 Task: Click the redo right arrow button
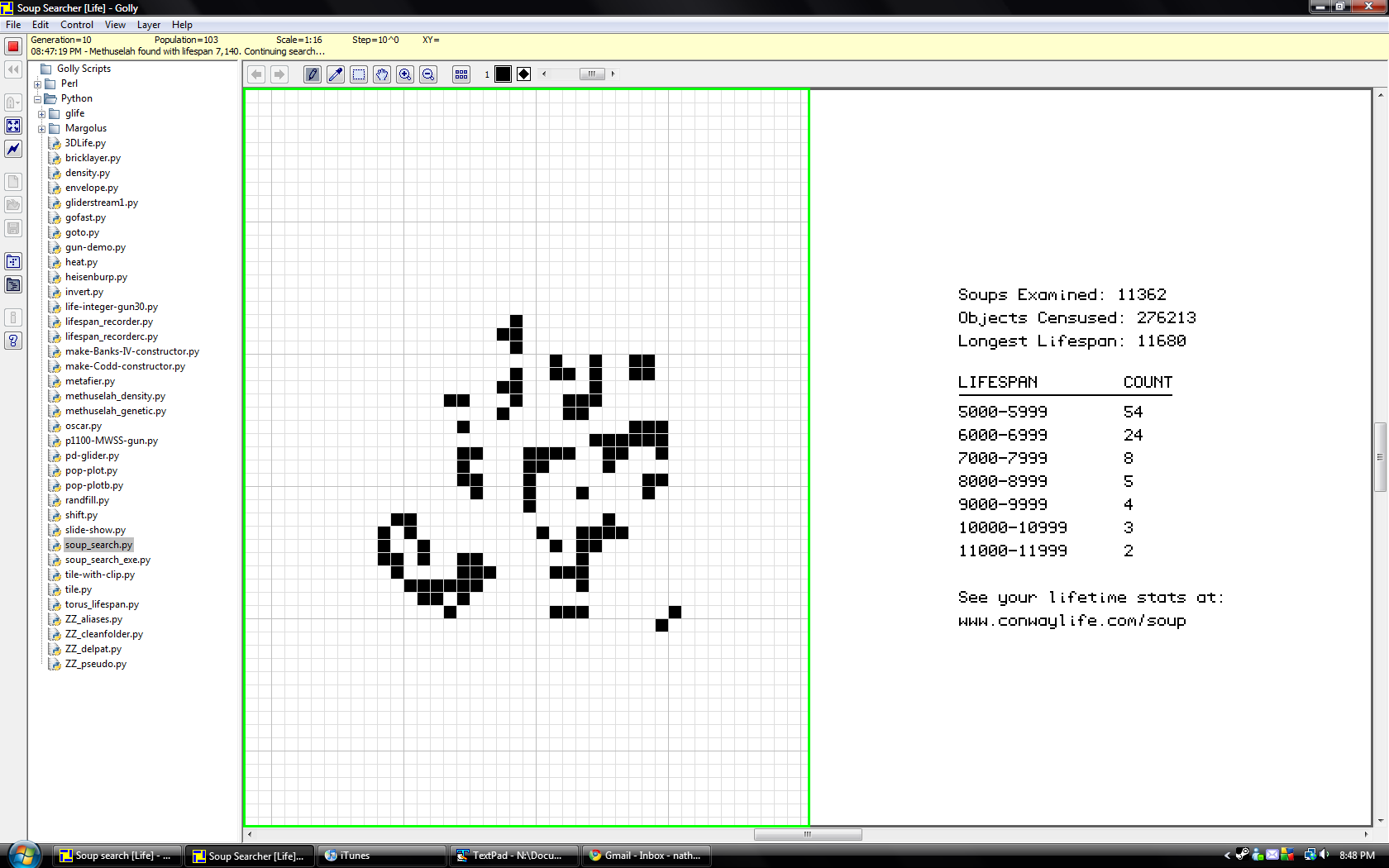(279, 74)
